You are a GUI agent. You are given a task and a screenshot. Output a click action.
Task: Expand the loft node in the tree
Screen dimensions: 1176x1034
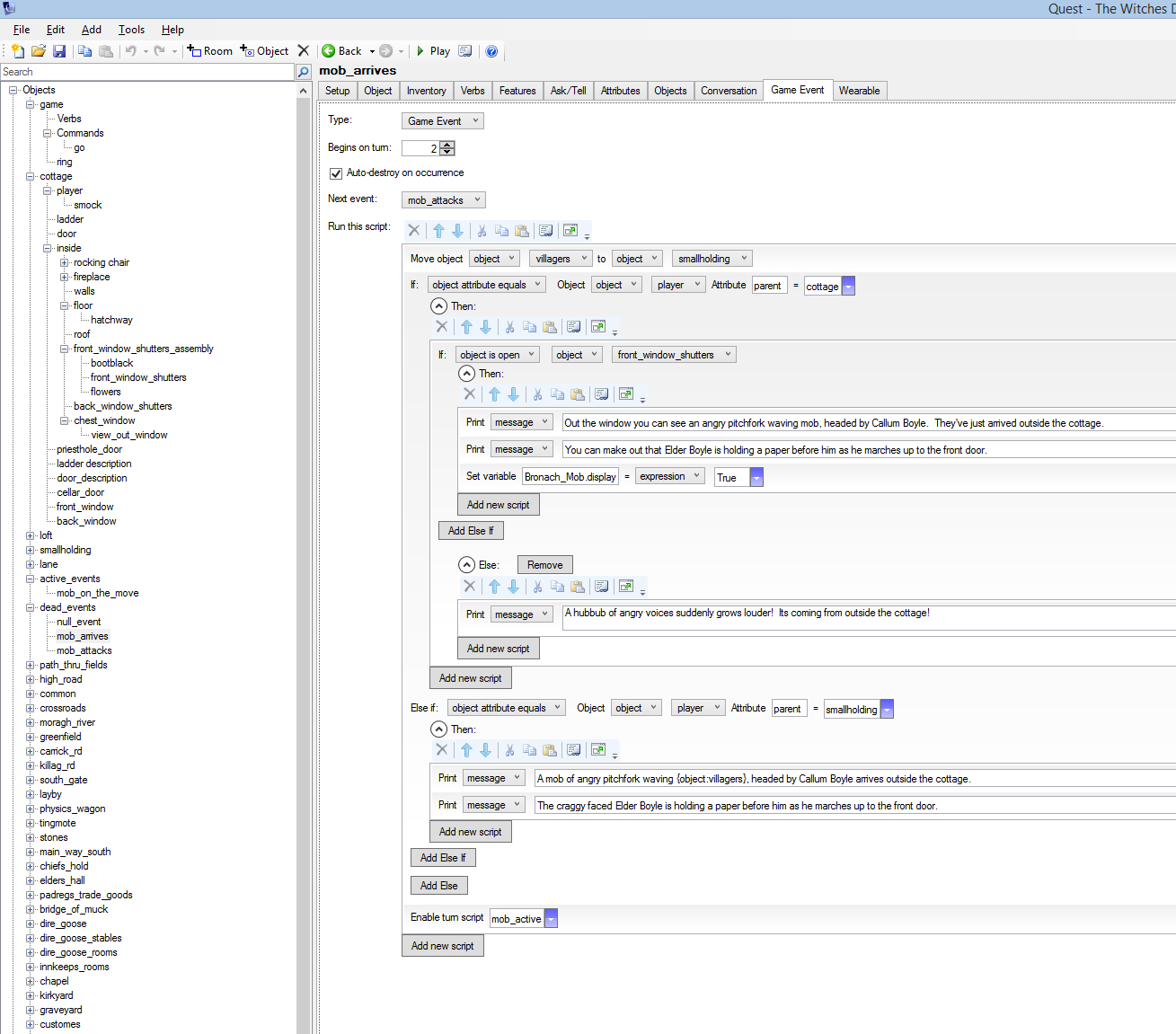pos(31,535)
